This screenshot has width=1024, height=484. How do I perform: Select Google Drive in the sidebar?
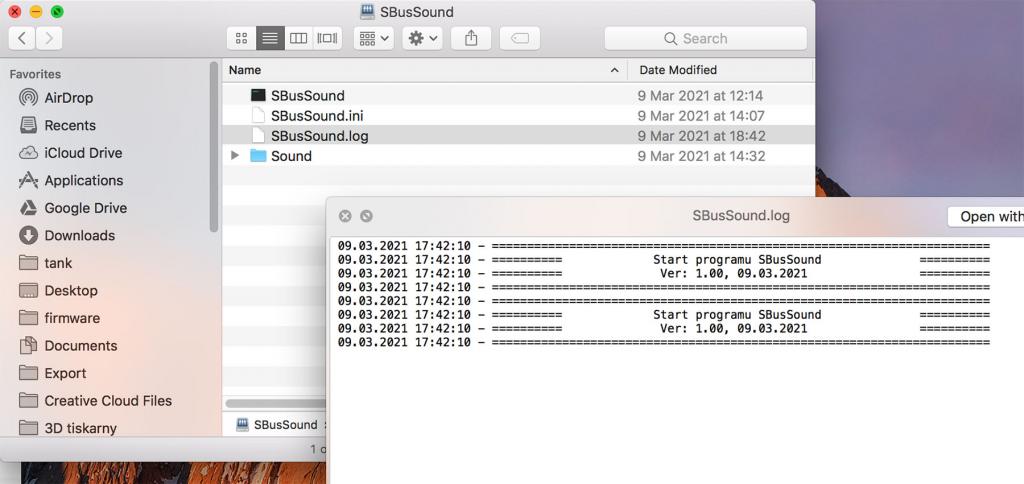point(85,208)
